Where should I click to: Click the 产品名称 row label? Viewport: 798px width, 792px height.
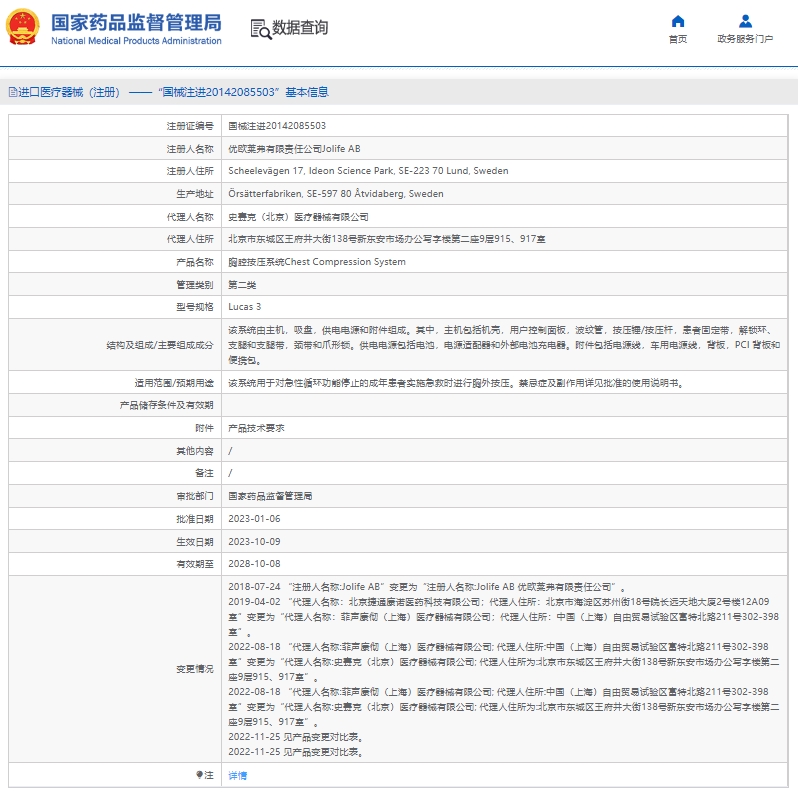pyautogui.click(x=195, y=262)
